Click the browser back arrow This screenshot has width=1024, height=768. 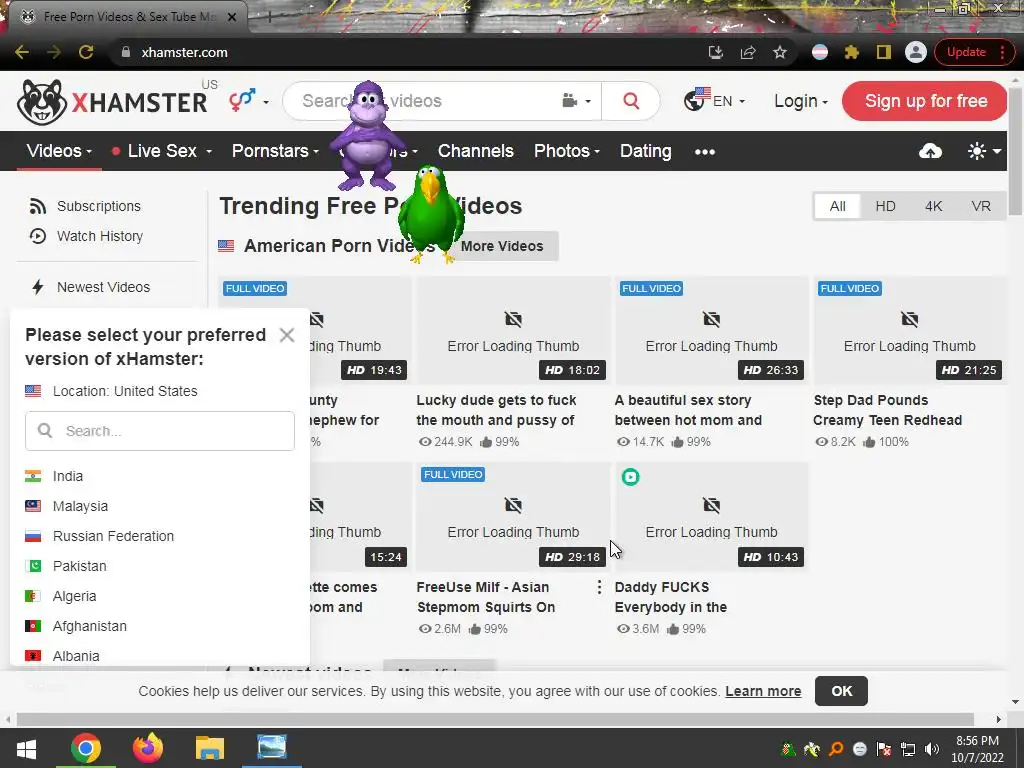click(x=22, y=52)
